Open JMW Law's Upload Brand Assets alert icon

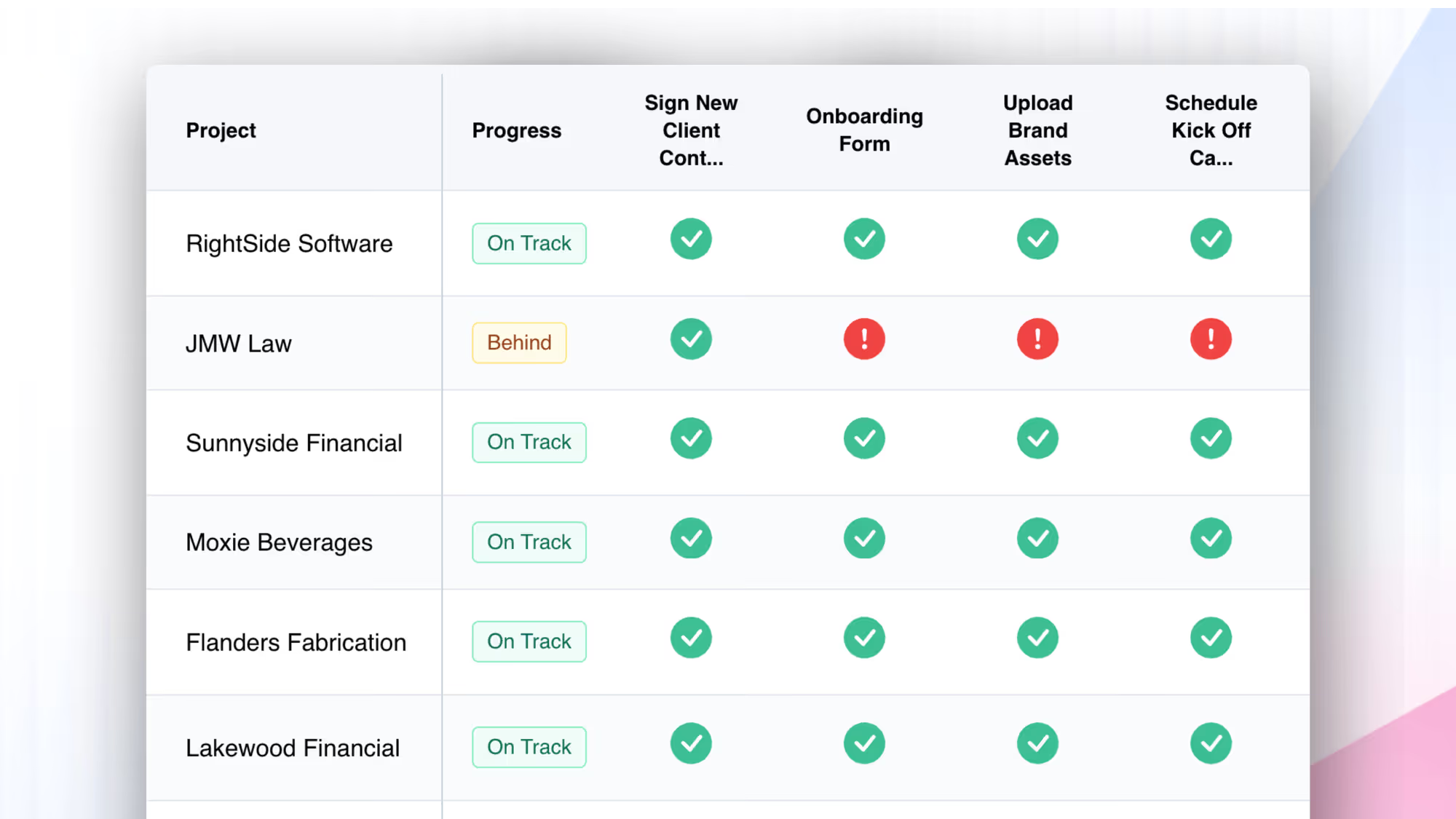(1037, 339)
